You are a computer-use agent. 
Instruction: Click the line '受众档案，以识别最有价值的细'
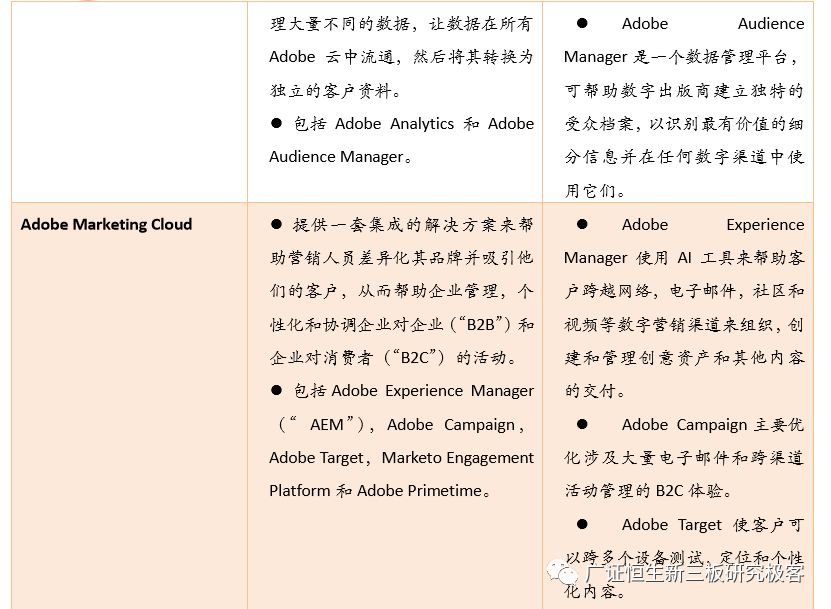[684, 123]
